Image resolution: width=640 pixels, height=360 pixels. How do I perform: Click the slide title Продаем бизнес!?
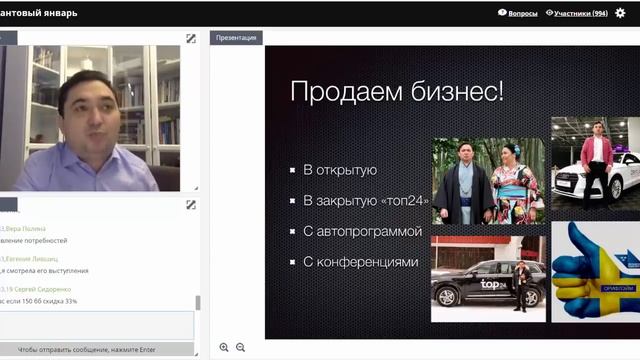point(397,91)
